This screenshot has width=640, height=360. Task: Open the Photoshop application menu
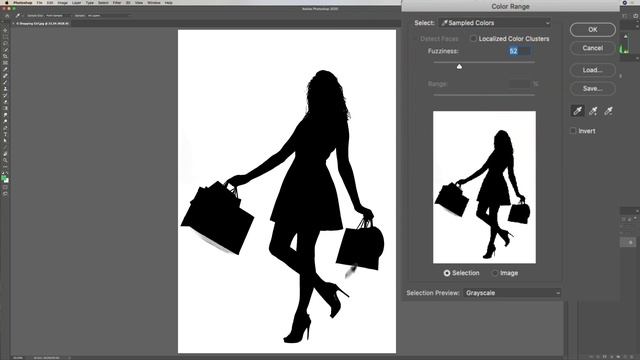click(x=23, y=2)
